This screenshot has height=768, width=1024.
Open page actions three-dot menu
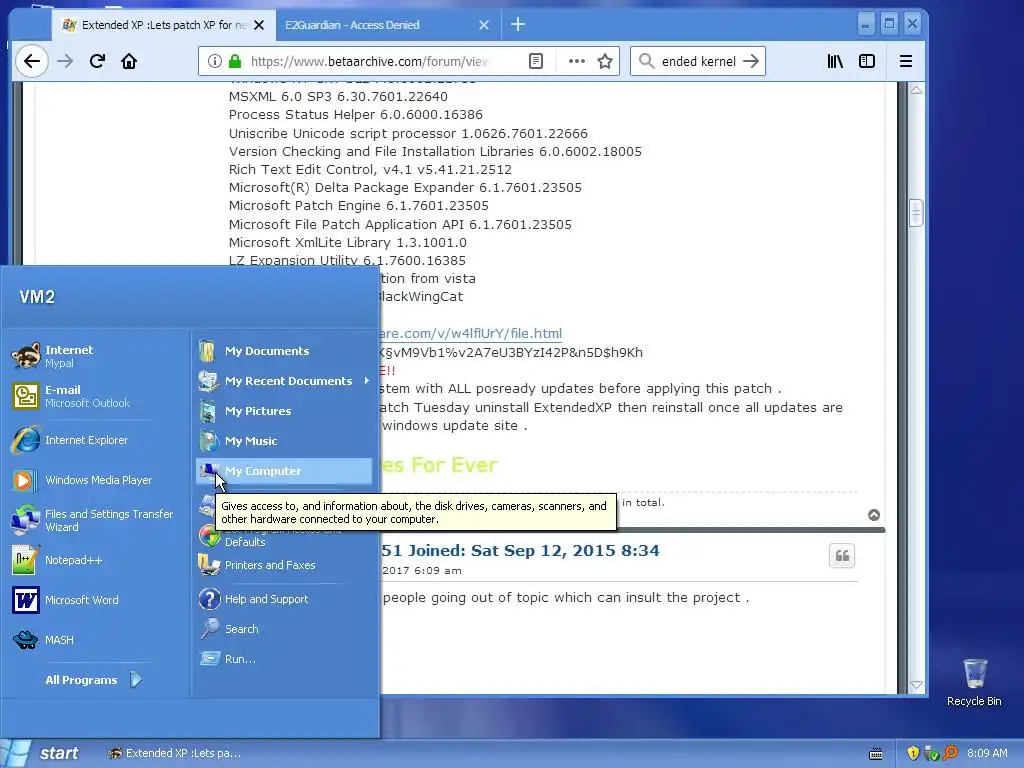(x=577, y=61)
